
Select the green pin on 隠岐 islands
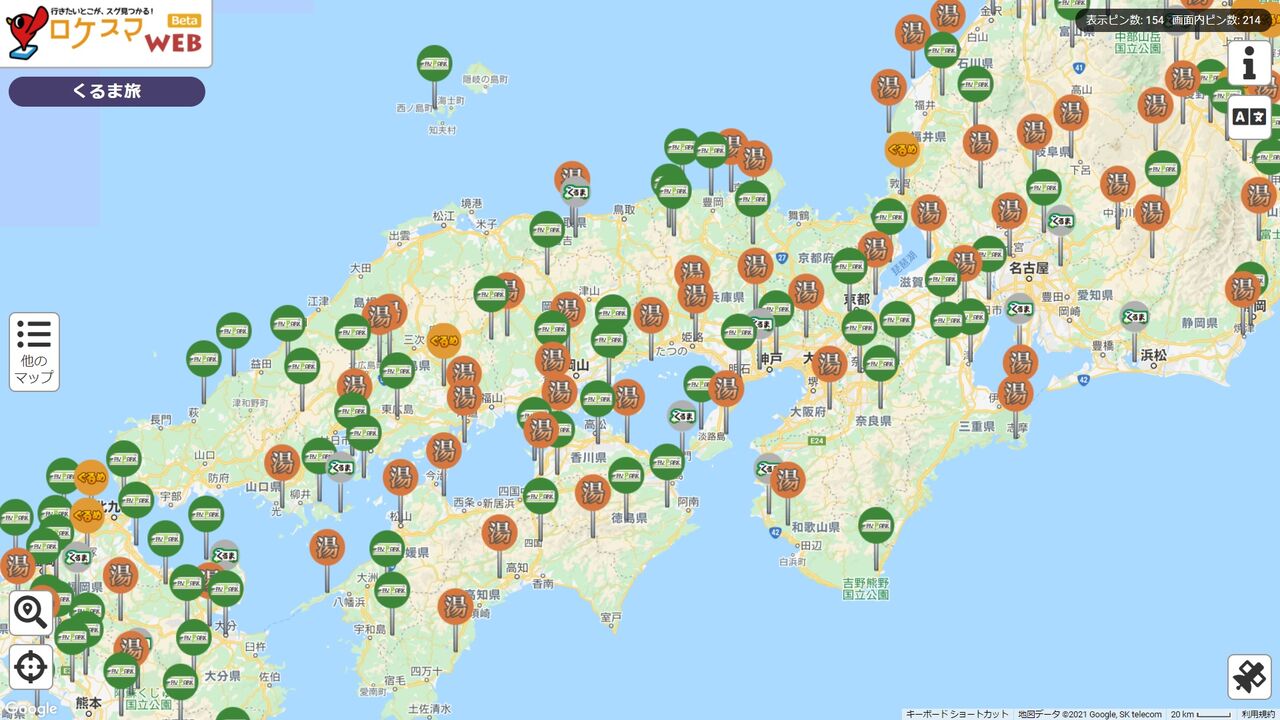[x=434, y=64]
